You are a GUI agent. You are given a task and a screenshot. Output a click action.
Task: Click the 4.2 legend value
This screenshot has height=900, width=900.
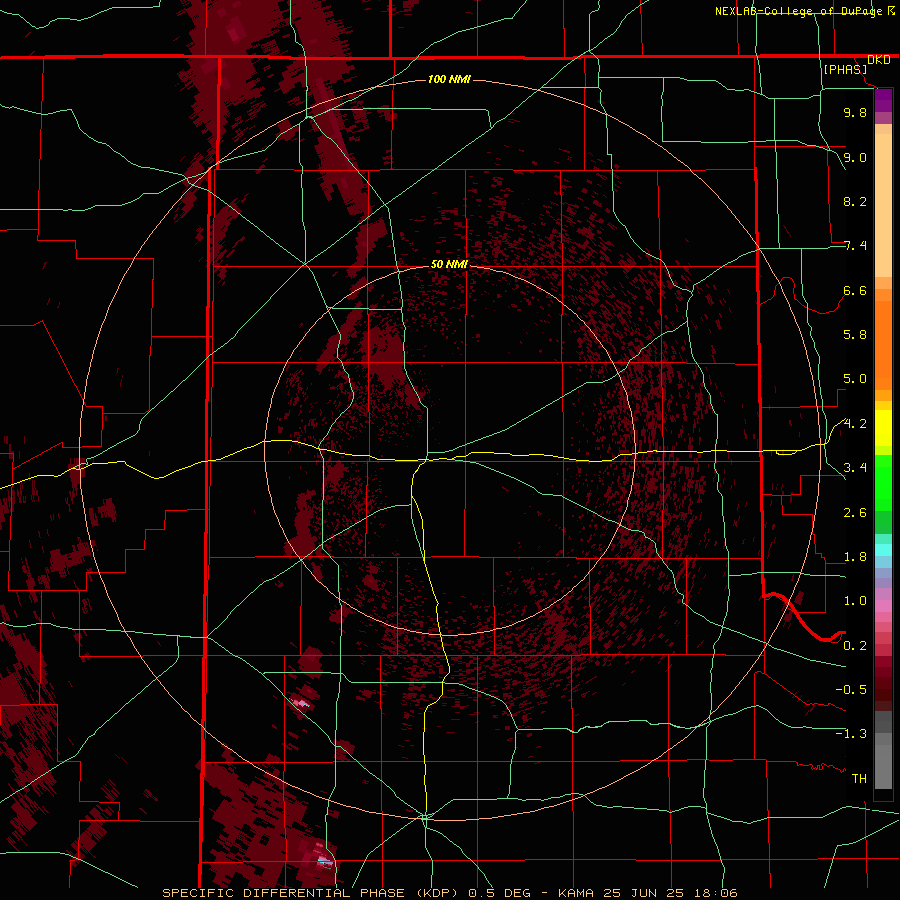click(x=855, y=424)
